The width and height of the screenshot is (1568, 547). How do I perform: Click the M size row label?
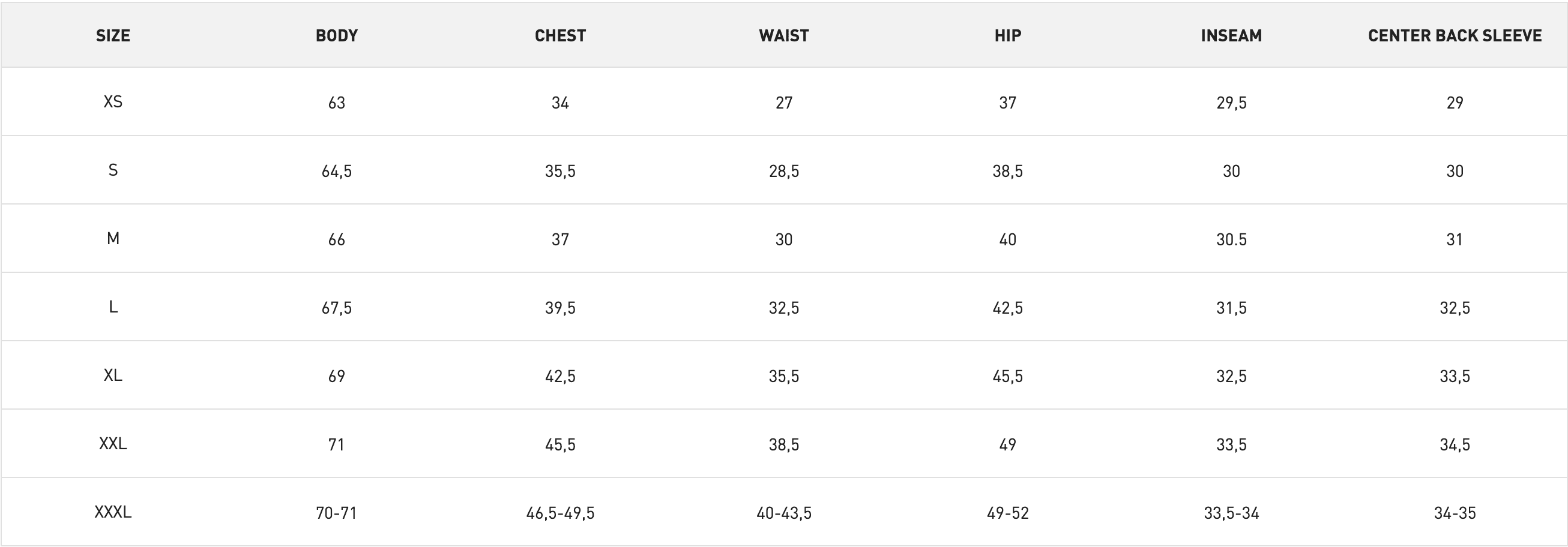[x=113, y=239]
